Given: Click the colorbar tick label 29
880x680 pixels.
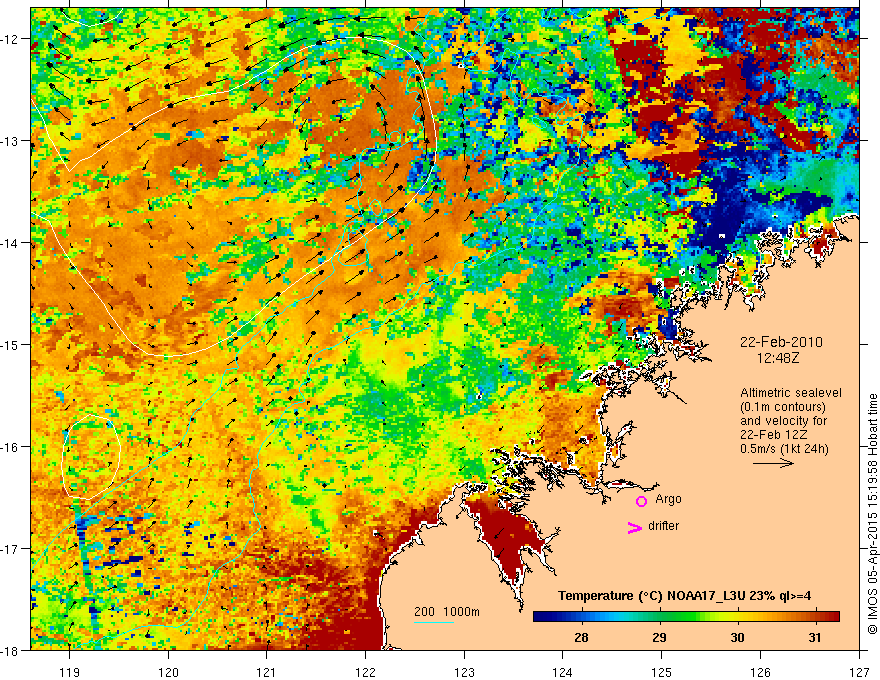Looking at the screenshot, I should pyautogui.click(x=659, y=637).
